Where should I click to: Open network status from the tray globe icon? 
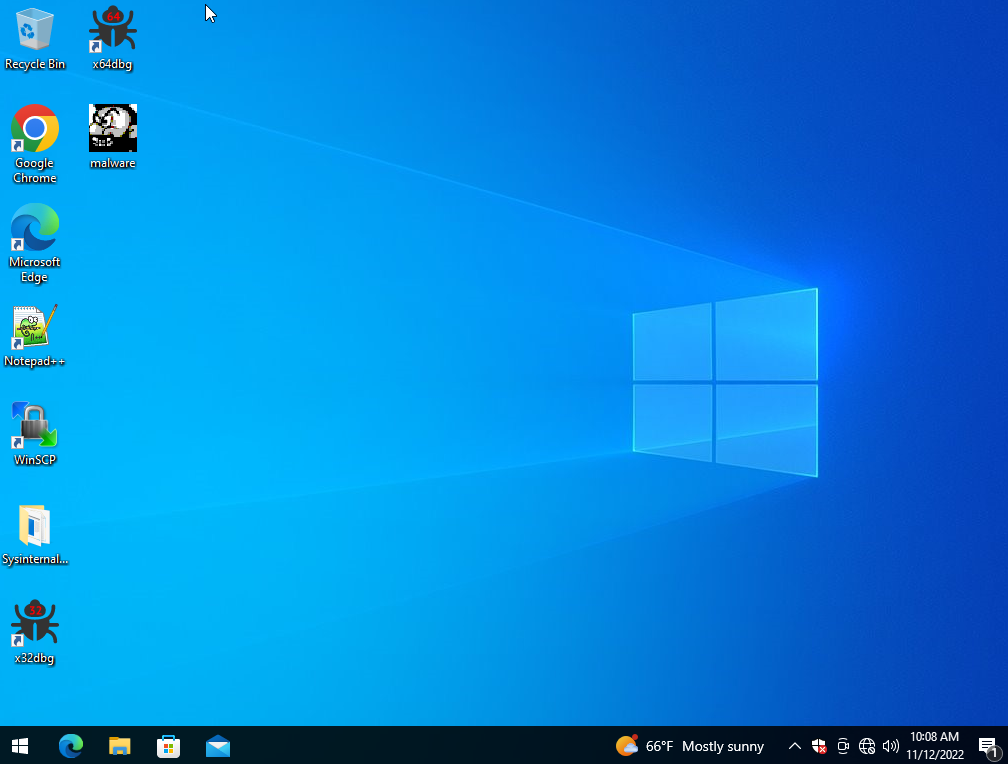point(866,746)
